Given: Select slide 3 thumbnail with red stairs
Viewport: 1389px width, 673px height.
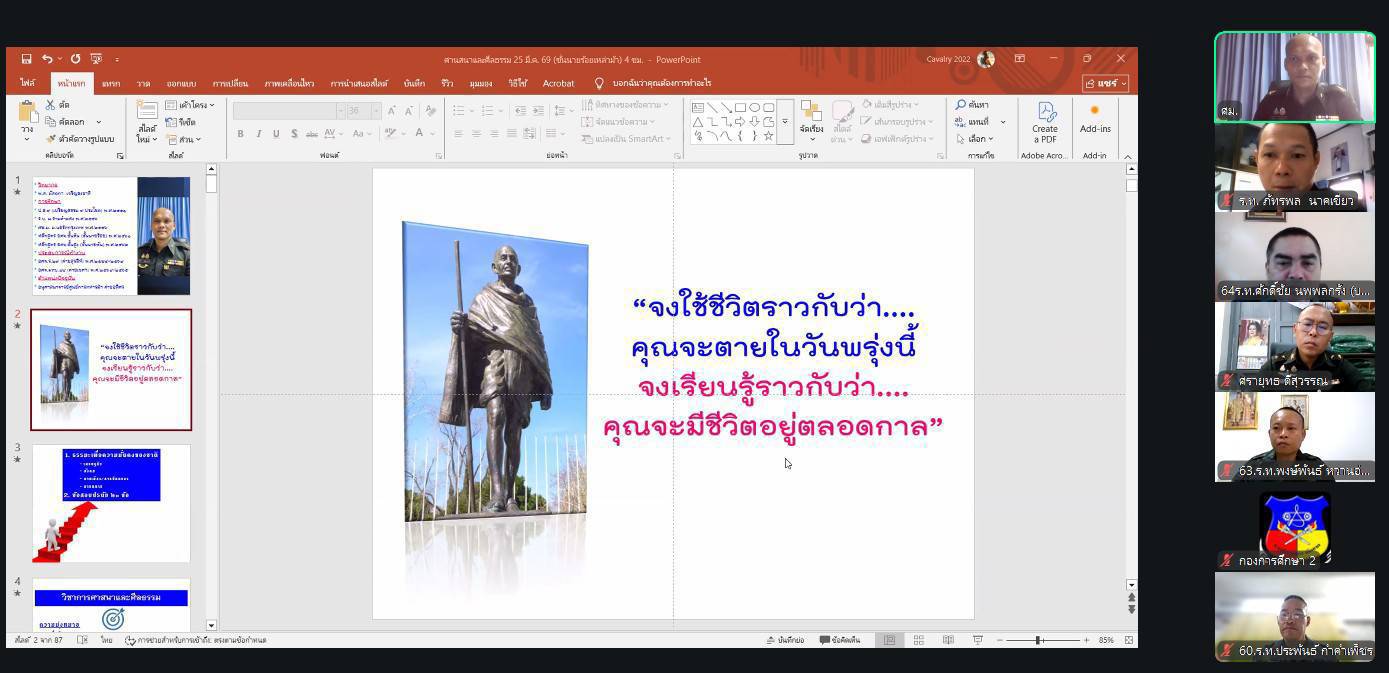Looking at the screenshot, I should click(111, 503).
